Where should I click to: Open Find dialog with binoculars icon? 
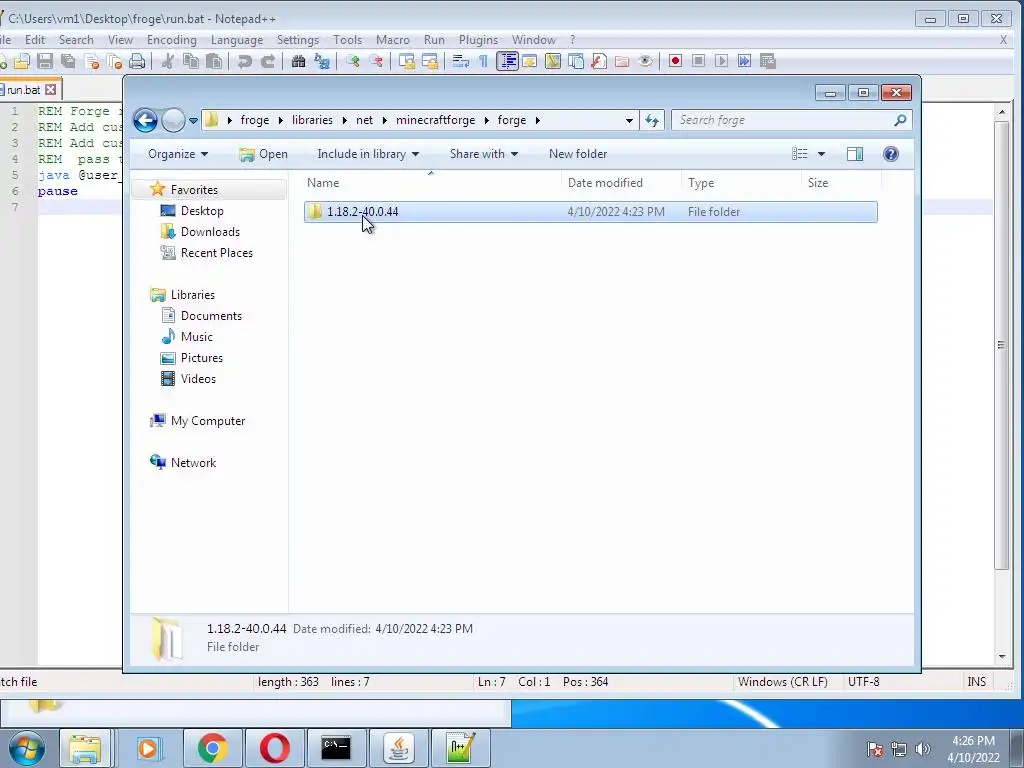(298, 61)
